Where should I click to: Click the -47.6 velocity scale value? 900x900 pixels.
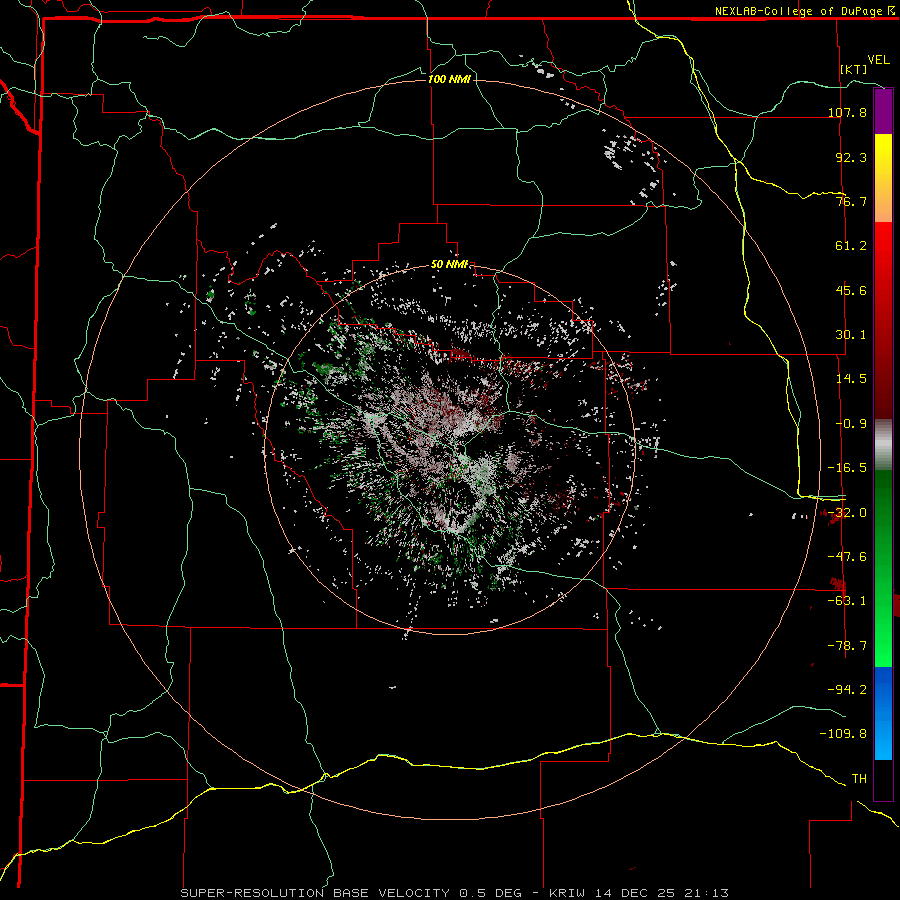click(x=847, y=557)
